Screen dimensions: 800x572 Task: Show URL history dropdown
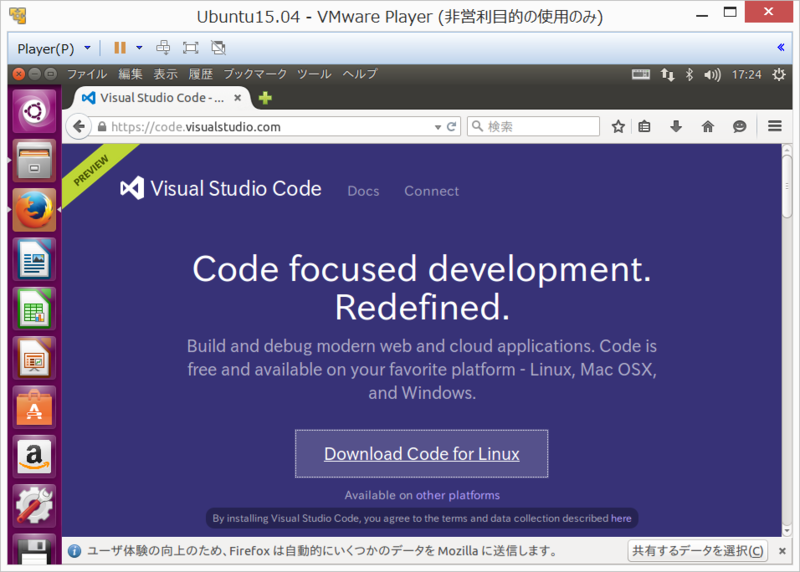(x=438, y=127)
